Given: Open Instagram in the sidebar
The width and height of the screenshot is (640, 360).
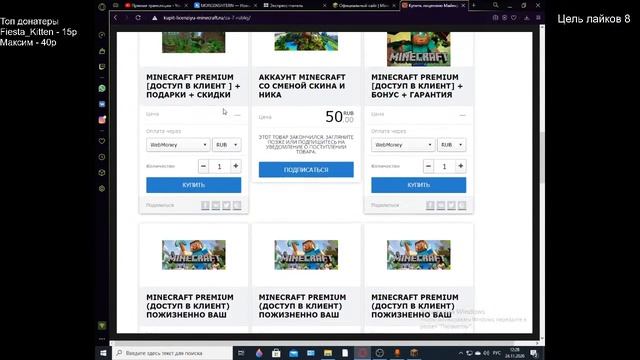Looking at the screenshot, I should point(102,120).
